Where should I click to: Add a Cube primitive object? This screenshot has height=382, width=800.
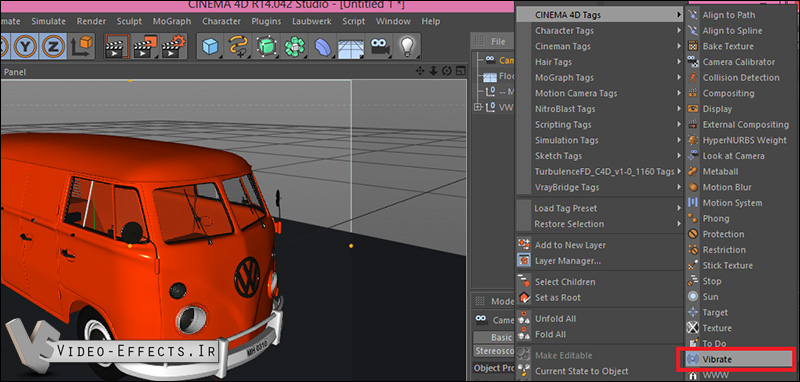(x=210, y=47)
